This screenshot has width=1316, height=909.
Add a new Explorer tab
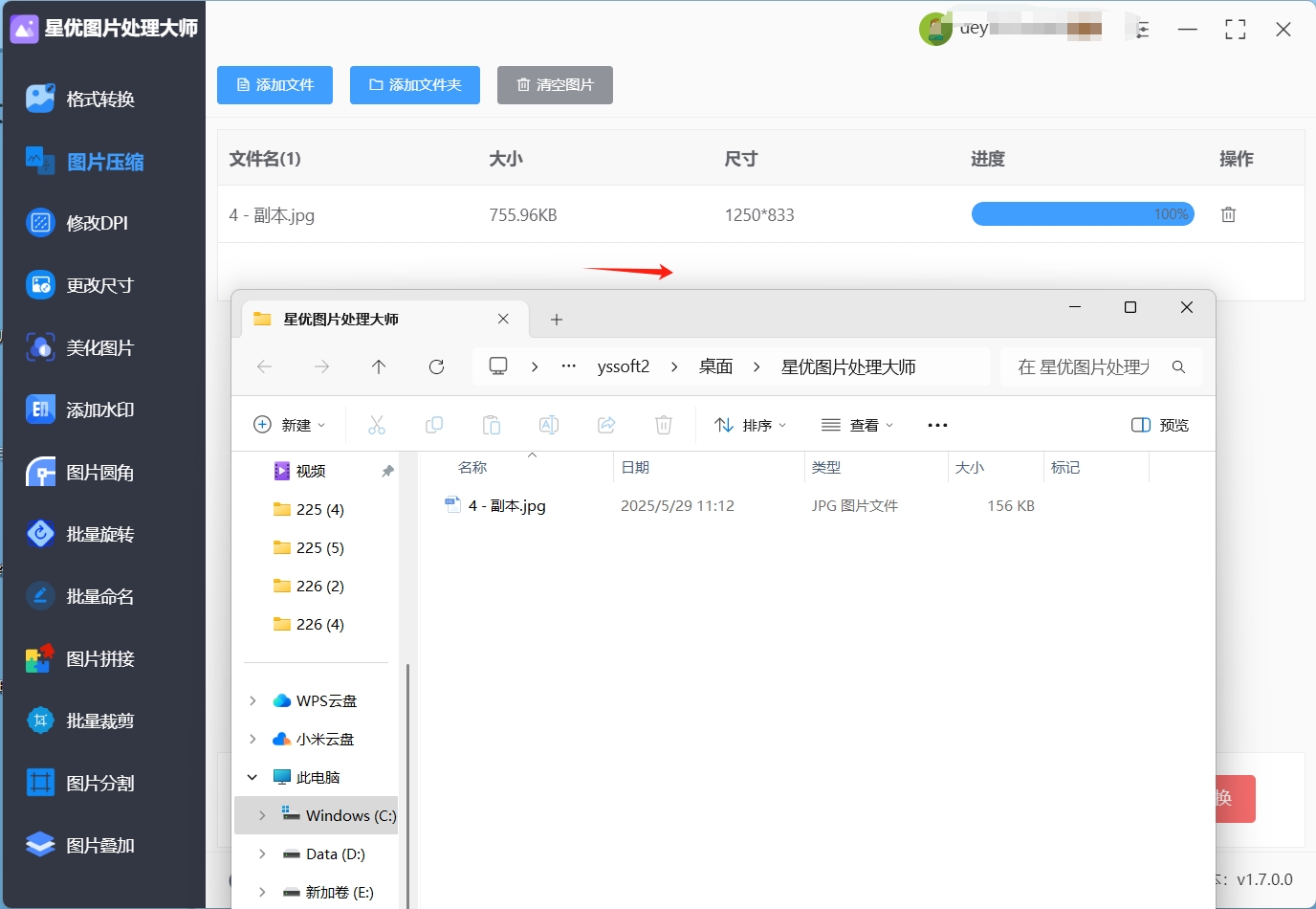[x=557, y=320]
